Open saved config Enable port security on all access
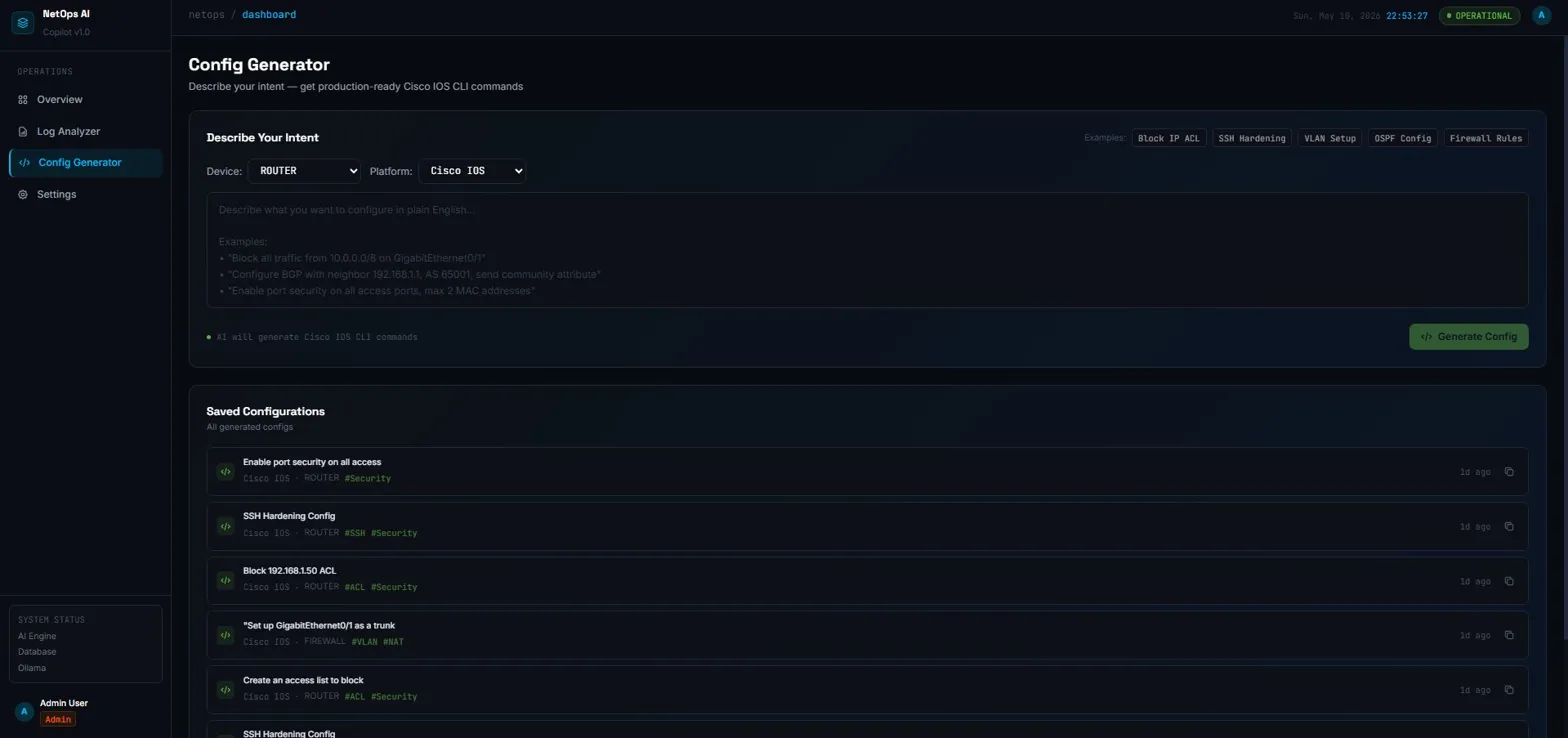The image size is (1568, 738). (312, 462)
